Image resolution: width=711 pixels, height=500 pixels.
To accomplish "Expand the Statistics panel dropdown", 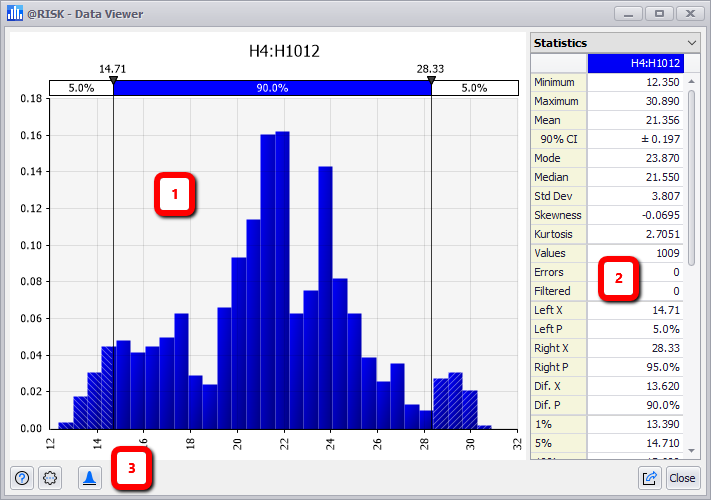I will [x=692, y=43].
